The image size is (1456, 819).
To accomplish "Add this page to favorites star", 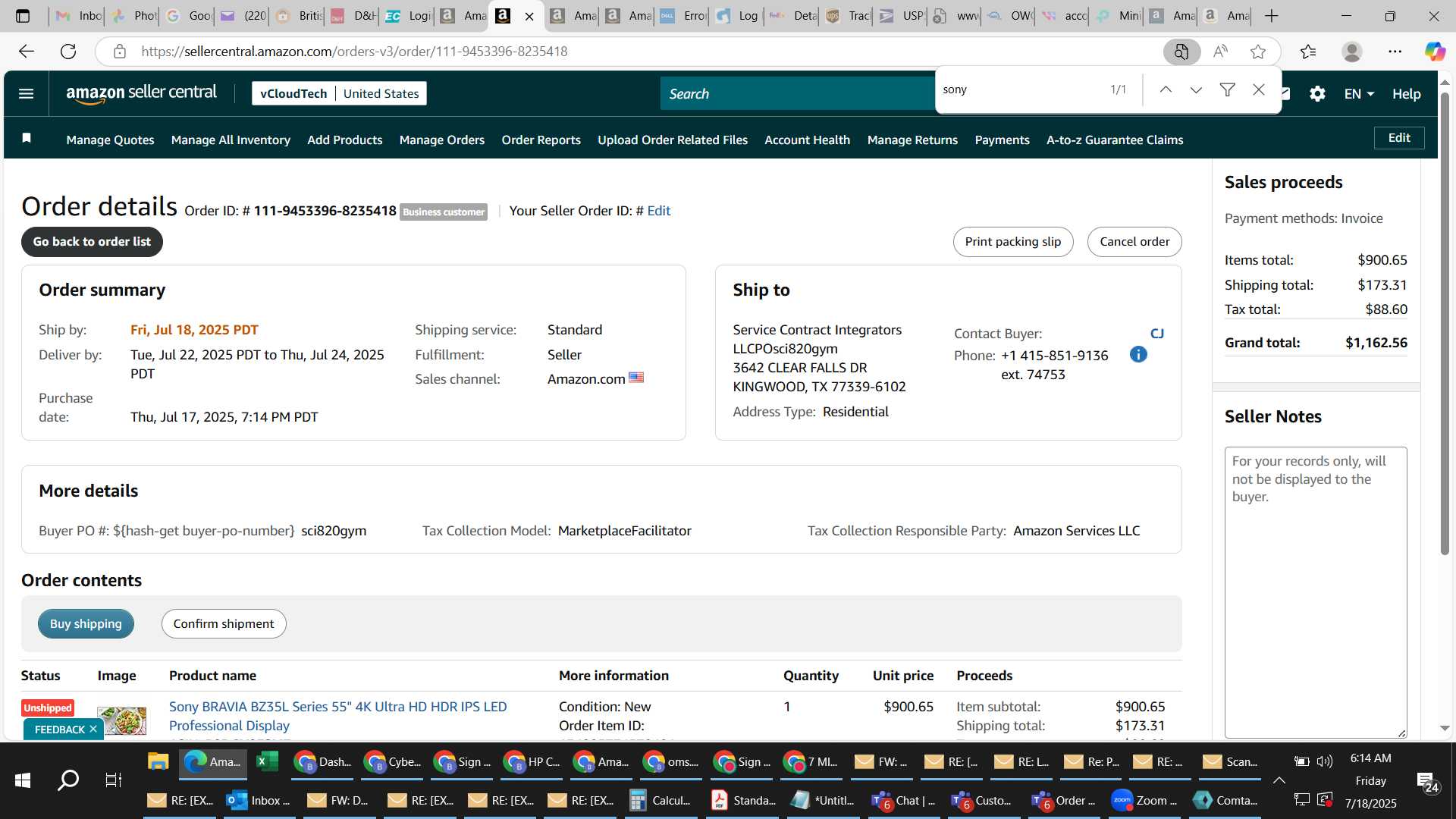I will 1258,52.
